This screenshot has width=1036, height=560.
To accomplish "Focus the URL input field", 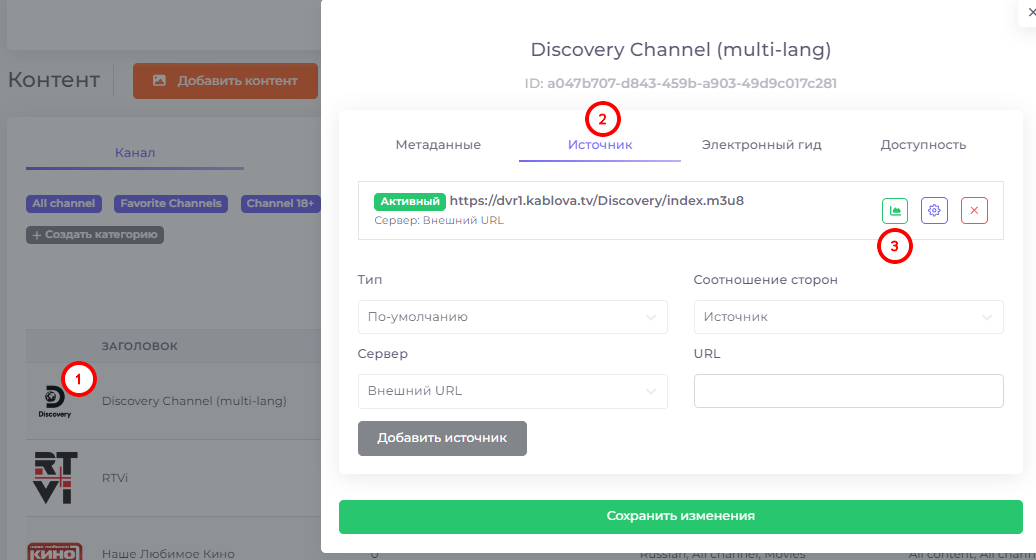I will (848, 391).
